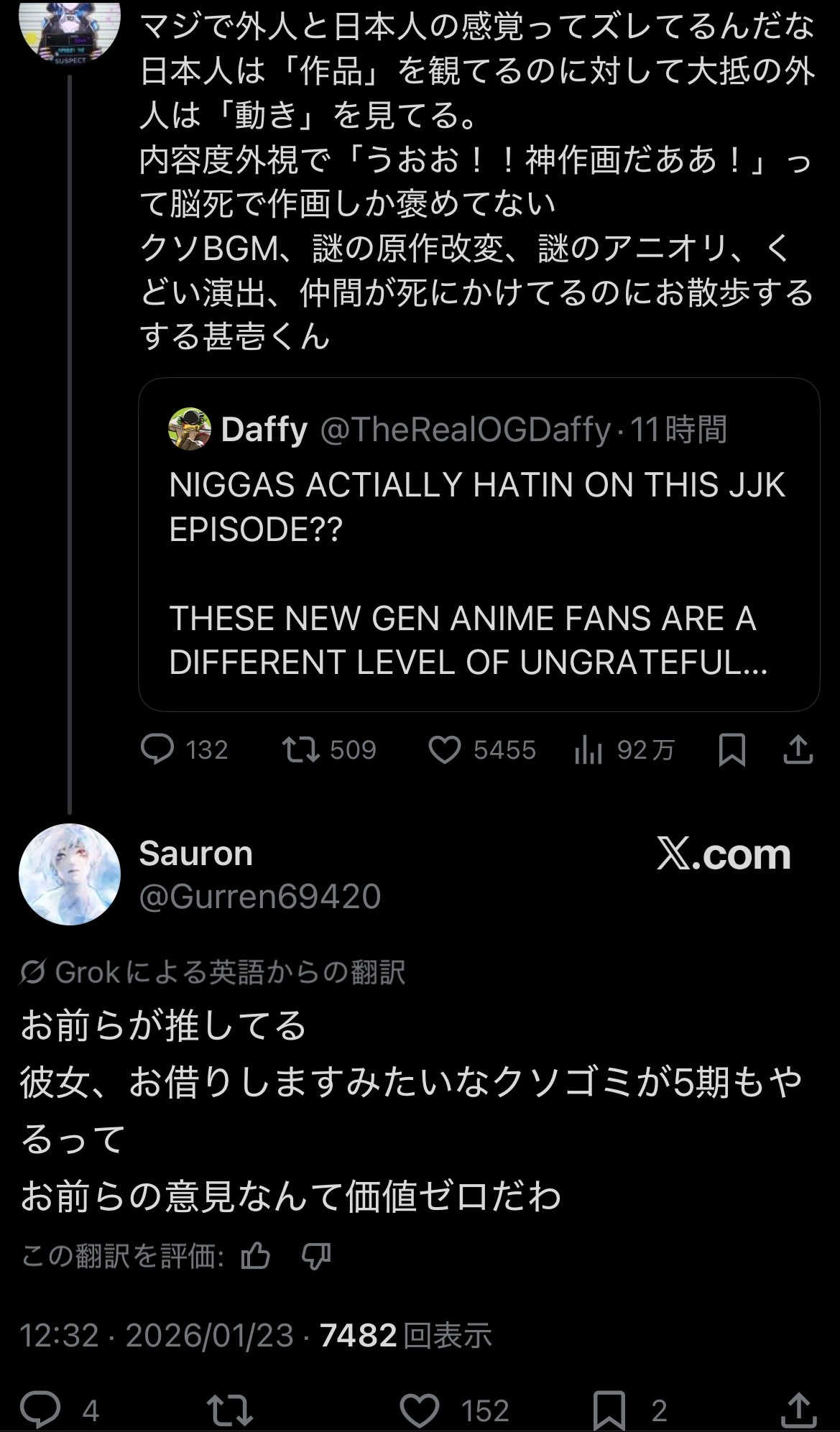Reply to the top quoted-post tweet
The width and height of the screenshot is (840, 1432).
click(157, 749)
